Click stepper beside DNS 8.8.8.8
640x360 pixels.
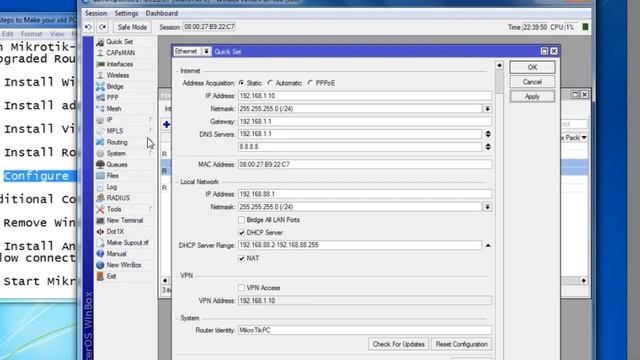coord(488,147)
